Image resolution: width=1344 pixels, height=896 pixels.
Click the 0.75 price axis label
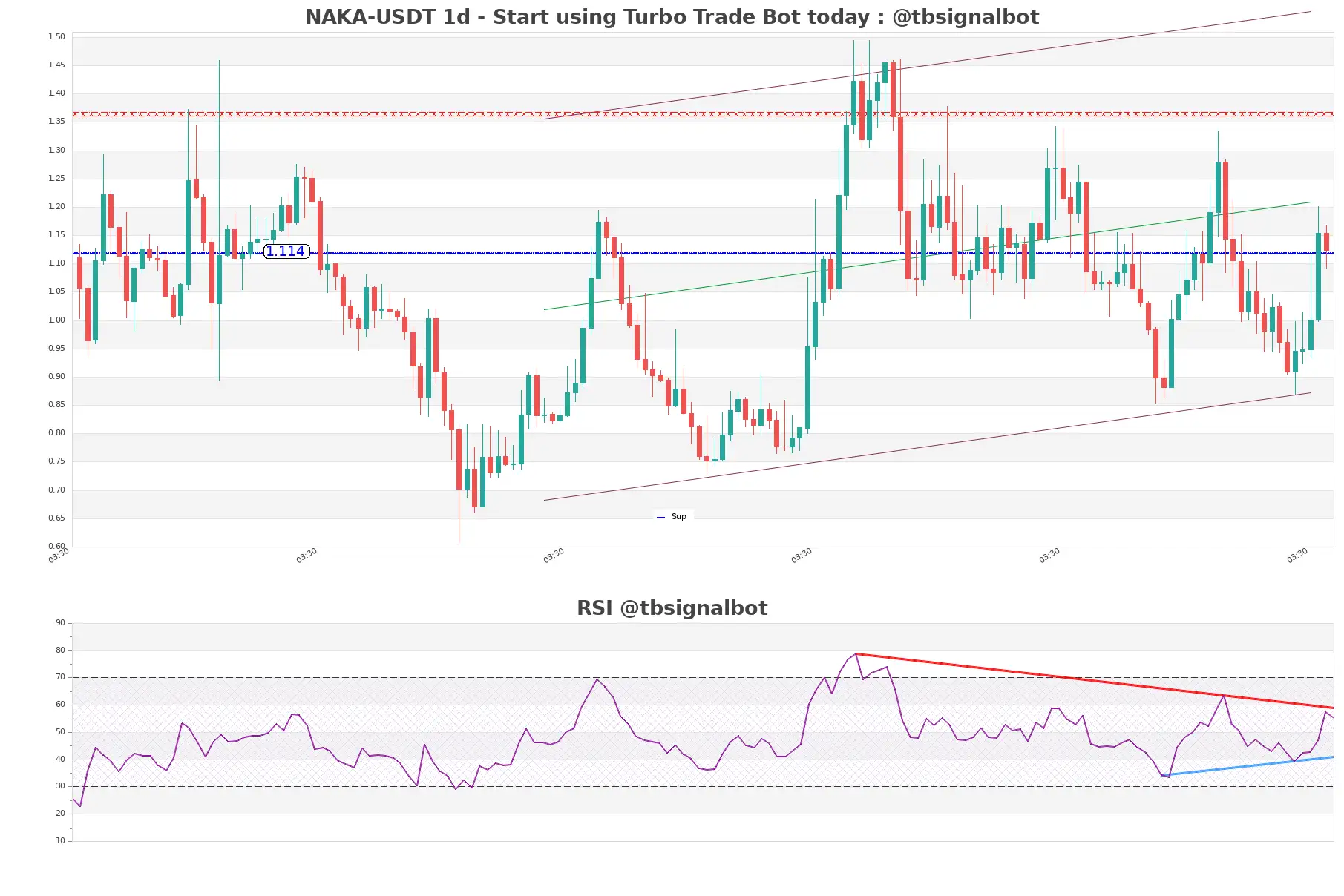point(56,461)
